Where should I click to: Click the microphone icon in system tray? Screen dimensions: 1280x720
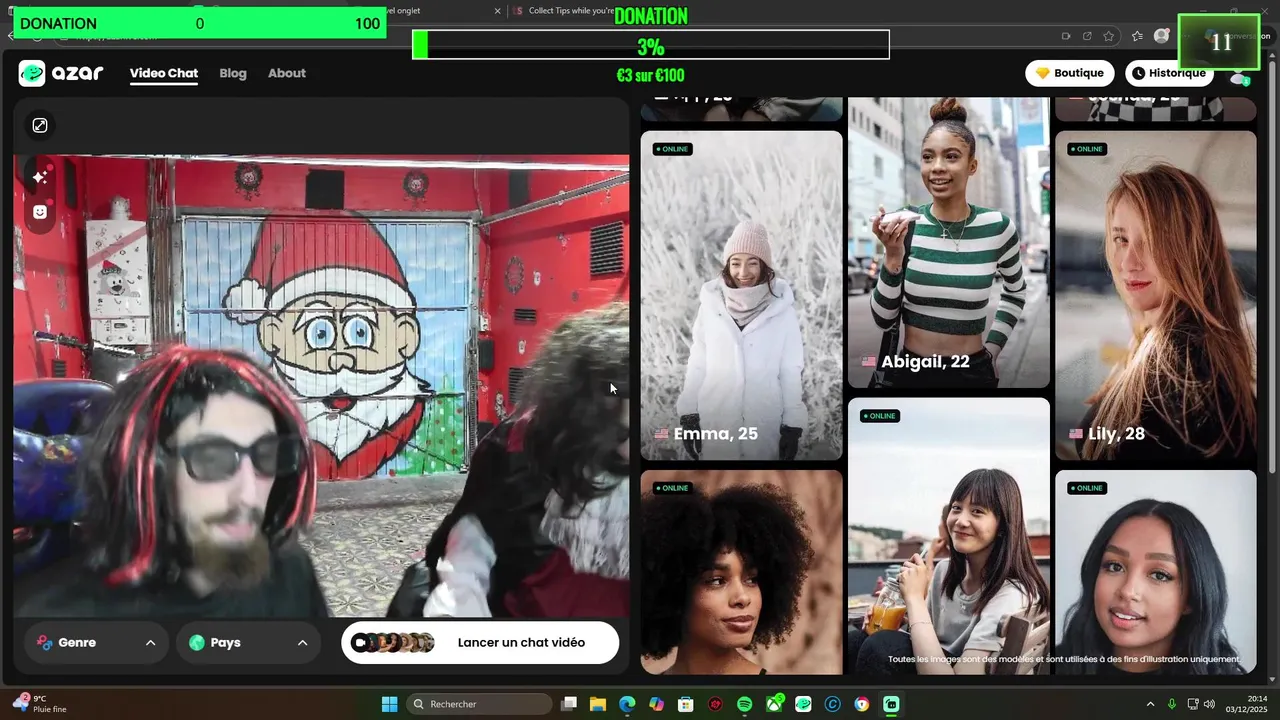point(1172,704)
